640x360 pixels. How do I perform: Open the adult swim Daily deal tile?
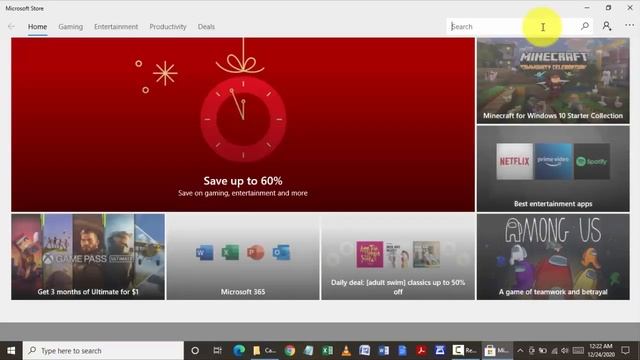(398, 257)
